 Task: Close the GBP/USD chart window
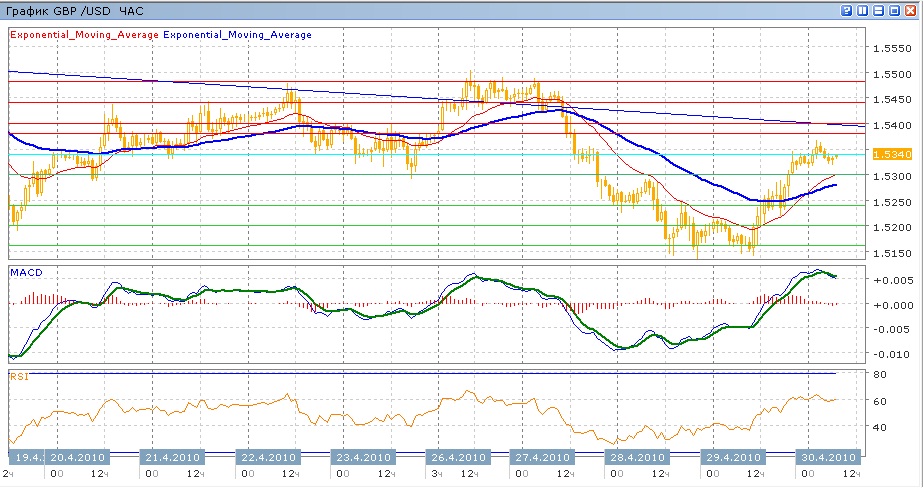tap(912, 10)
